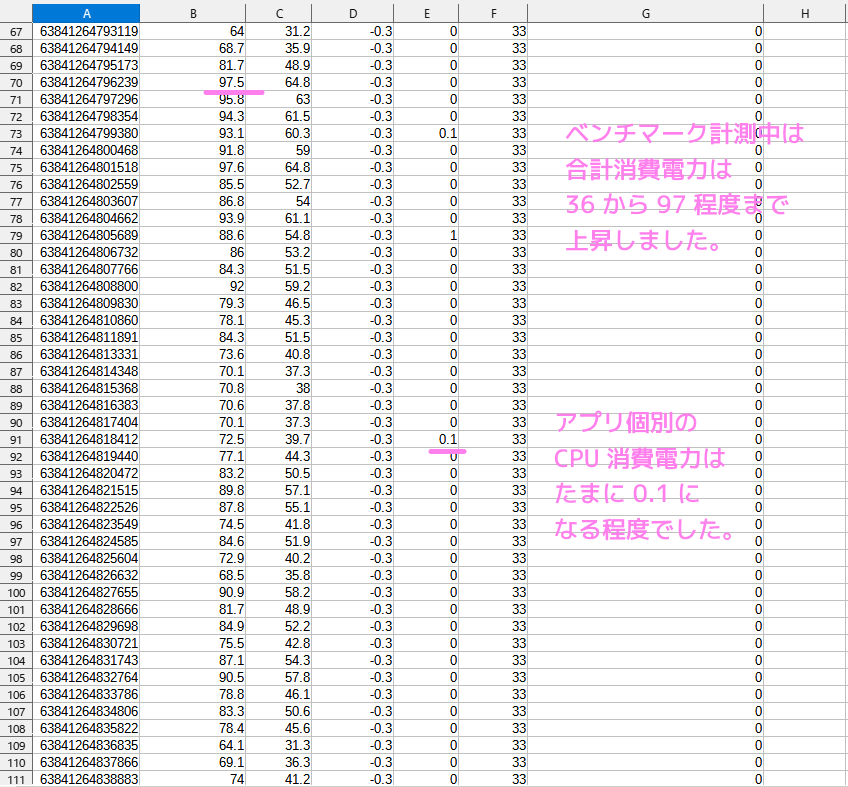Click cell E73 showing 0.1
848x787 pixels.
[x=427, y=132]
